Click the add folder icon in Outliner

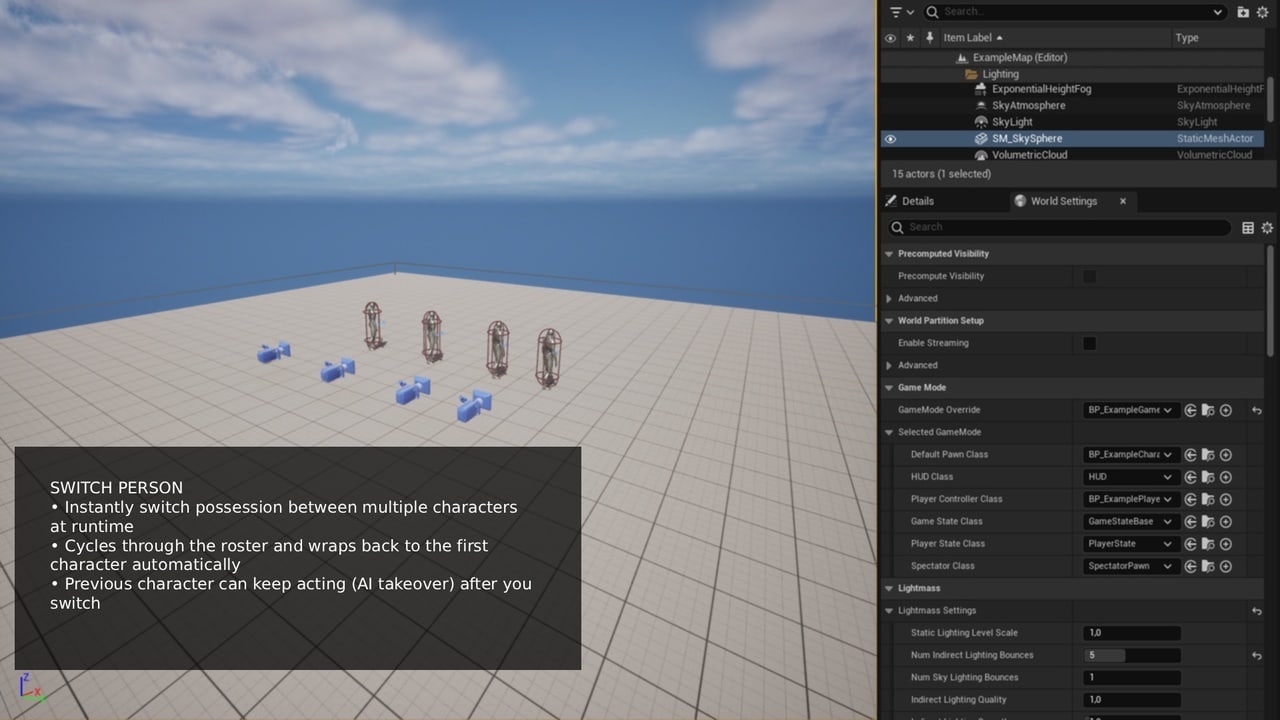1243,12
